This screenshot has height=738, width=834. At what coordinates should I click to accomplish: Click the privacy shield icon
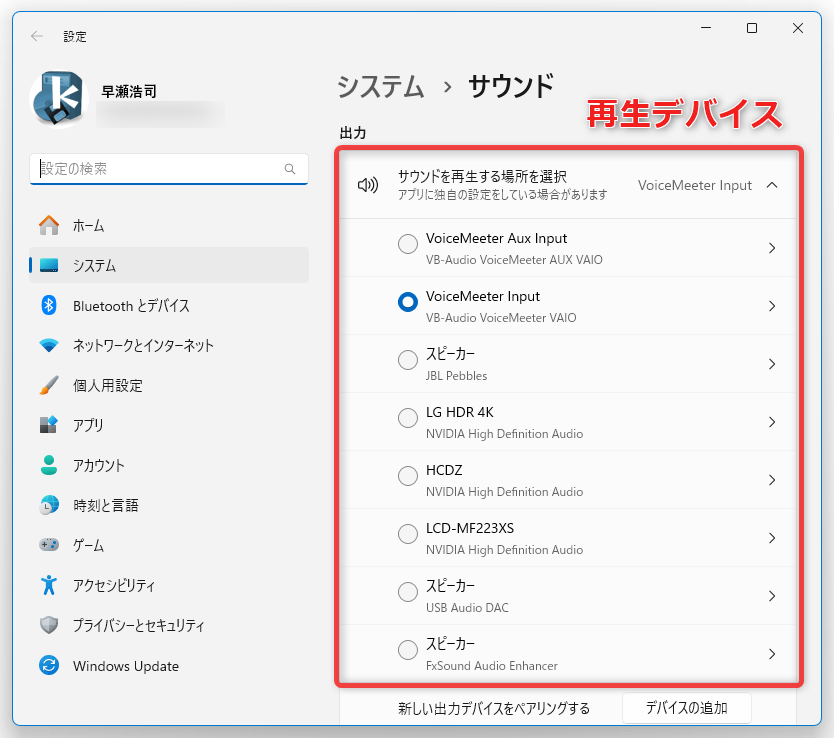point(49,625)
